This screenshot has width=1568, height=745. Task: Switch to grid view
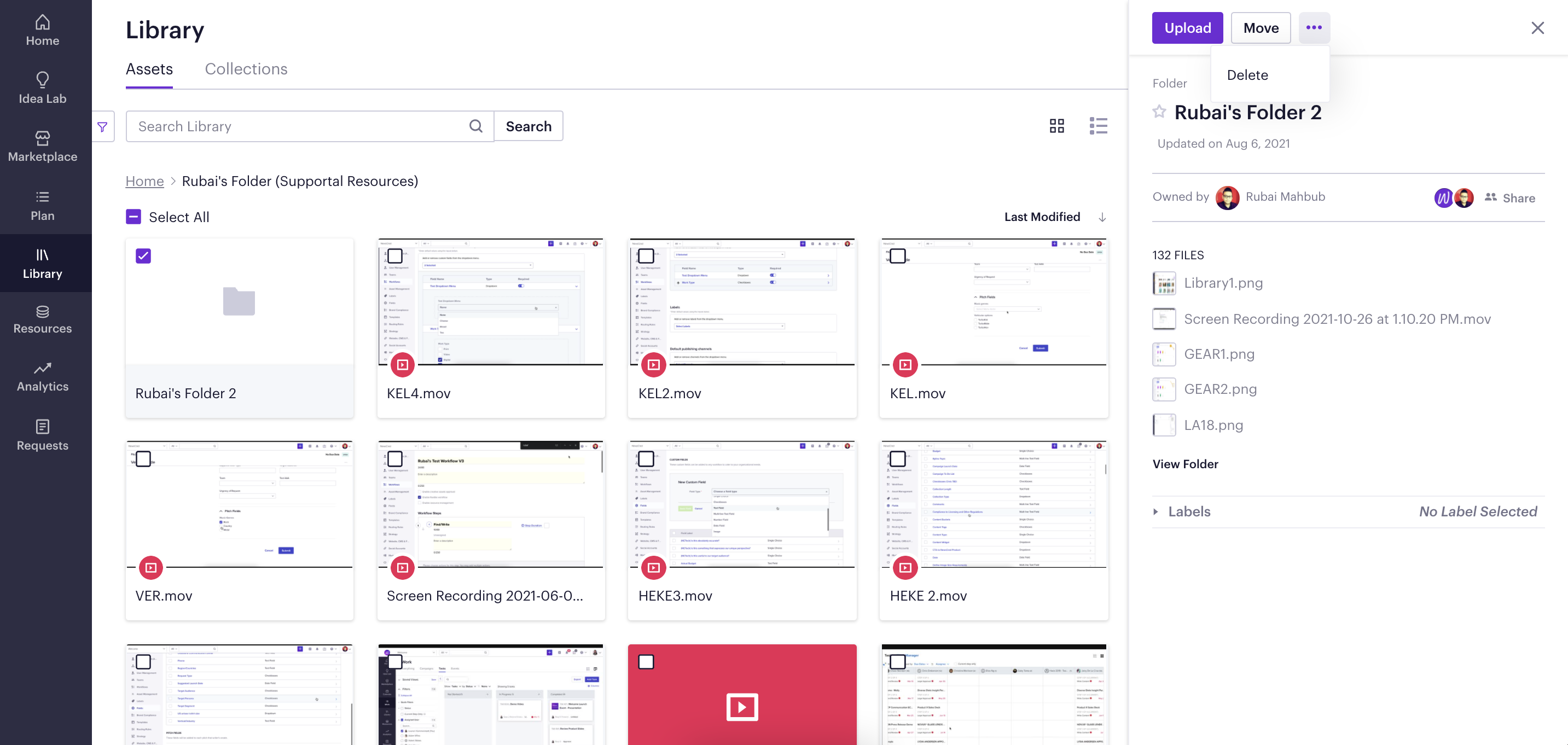point(1056,126)
